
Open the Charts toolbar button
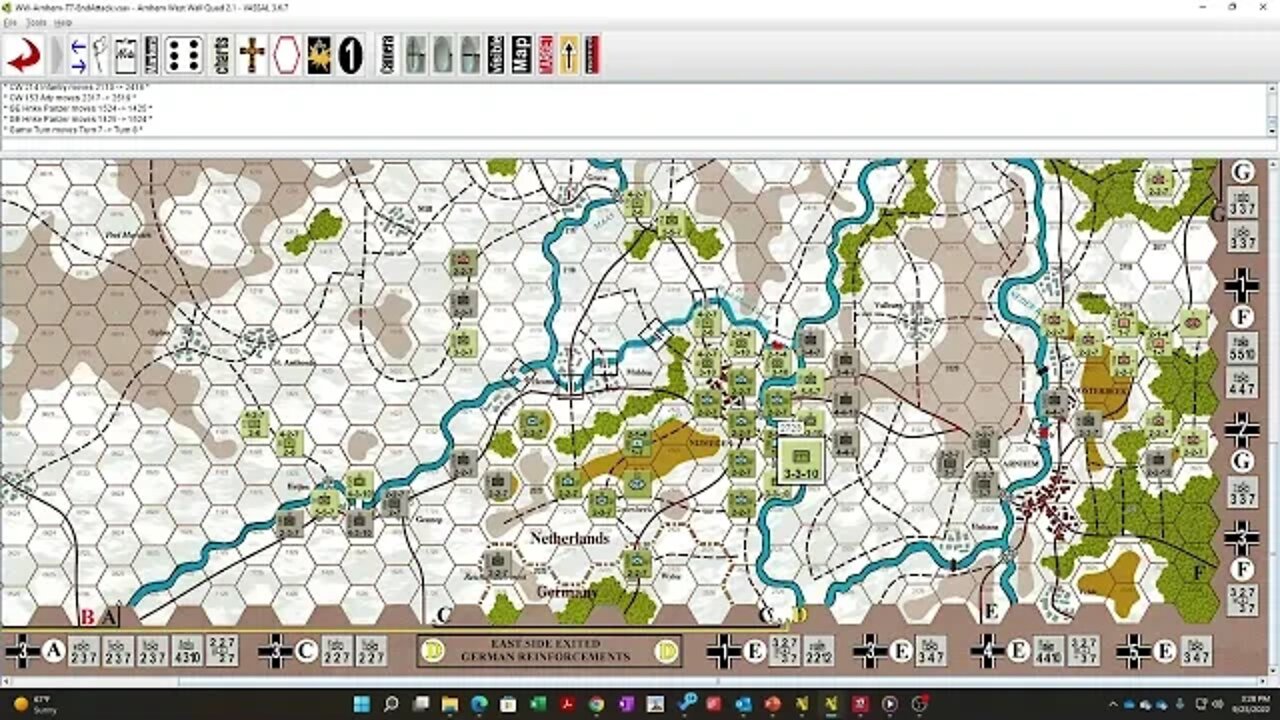coord(222,55)
